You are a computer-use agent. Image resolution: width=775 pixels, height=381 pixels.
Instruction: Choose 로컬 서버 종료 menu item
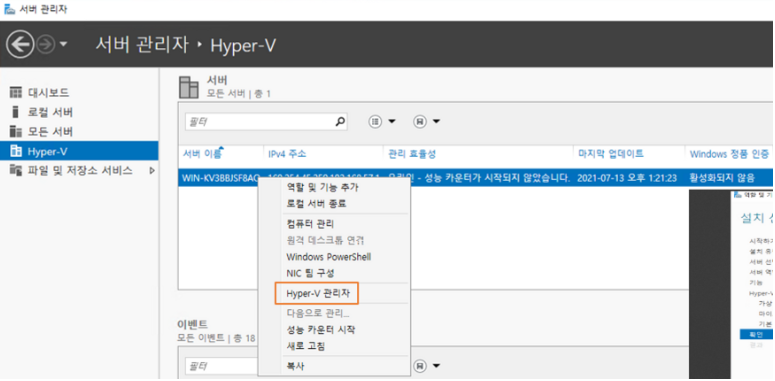(x=316, y=203)
